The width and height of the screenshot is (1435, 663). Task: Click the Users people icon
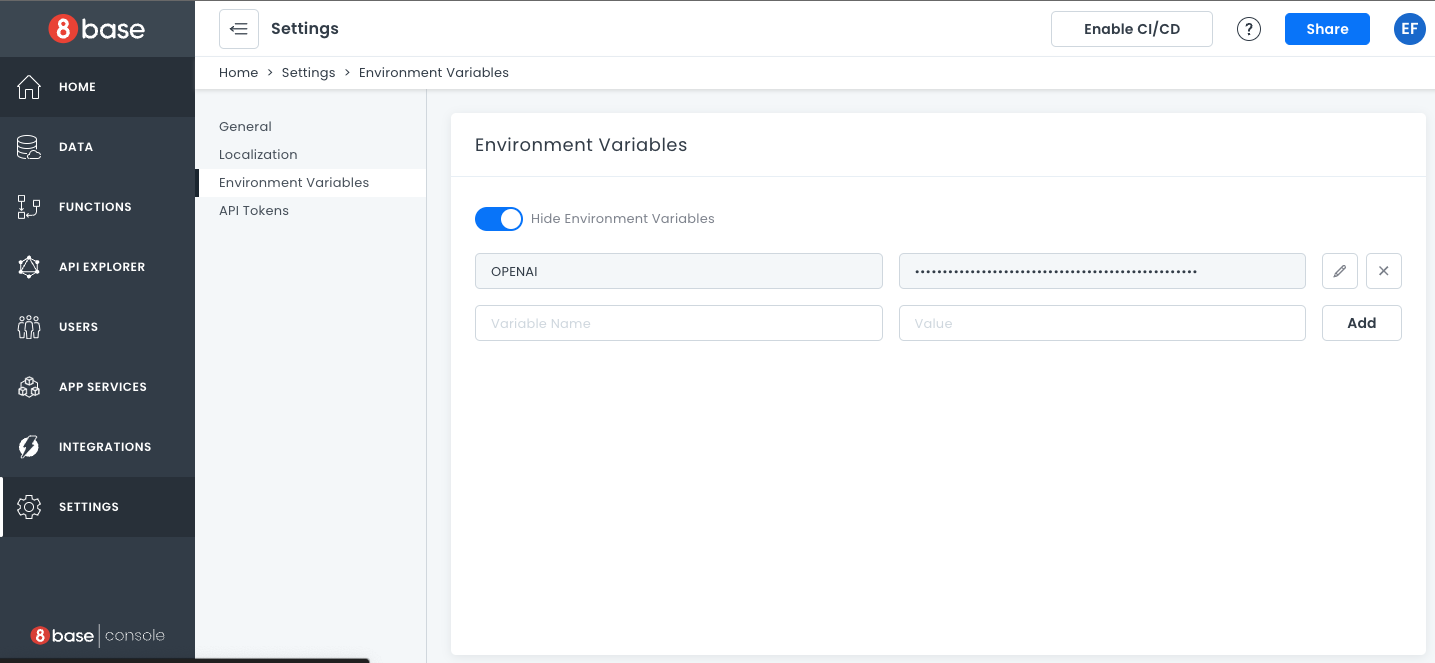[29, 327]
